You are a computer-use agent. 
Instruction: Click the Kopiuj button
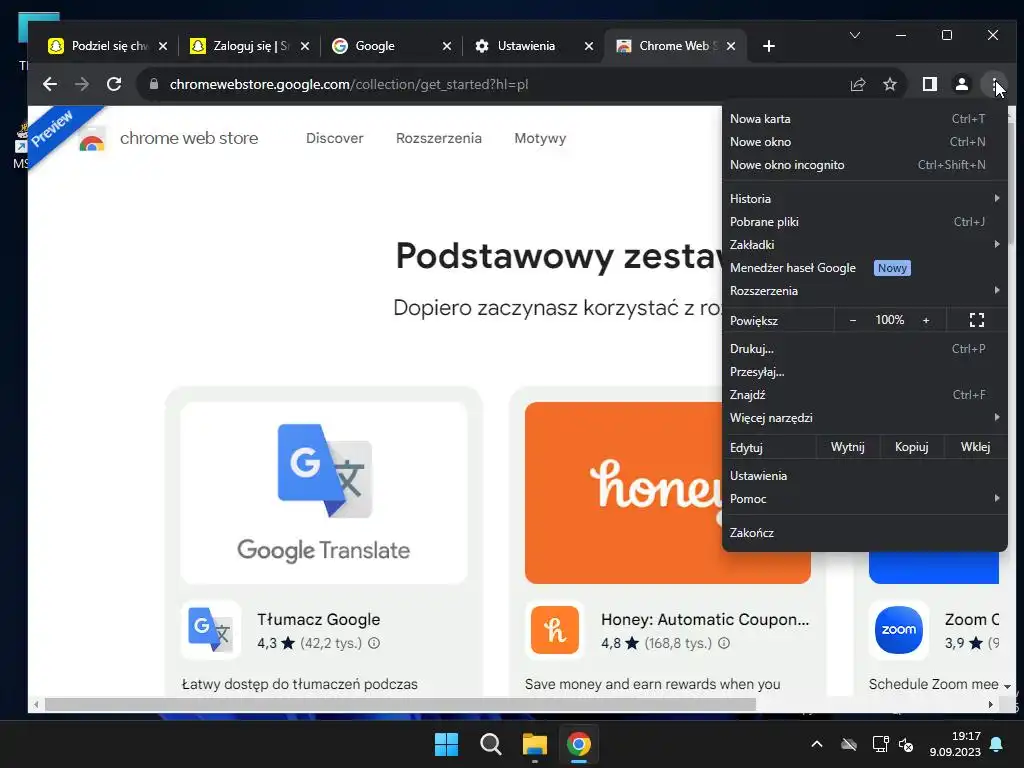(911, 447)
